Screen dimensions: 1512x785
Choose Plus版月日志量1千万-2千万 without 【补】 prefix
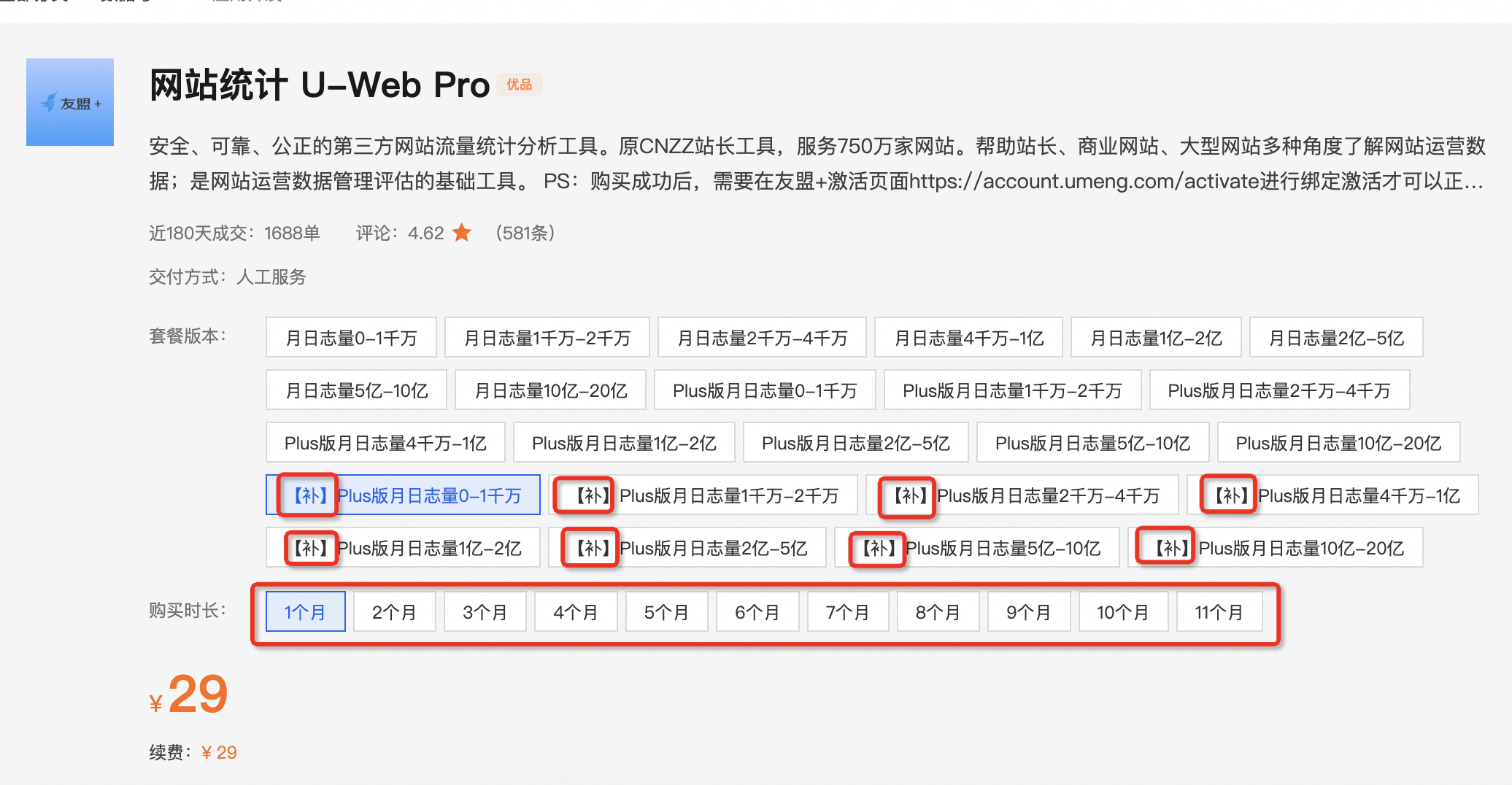tap(1012, 390)
